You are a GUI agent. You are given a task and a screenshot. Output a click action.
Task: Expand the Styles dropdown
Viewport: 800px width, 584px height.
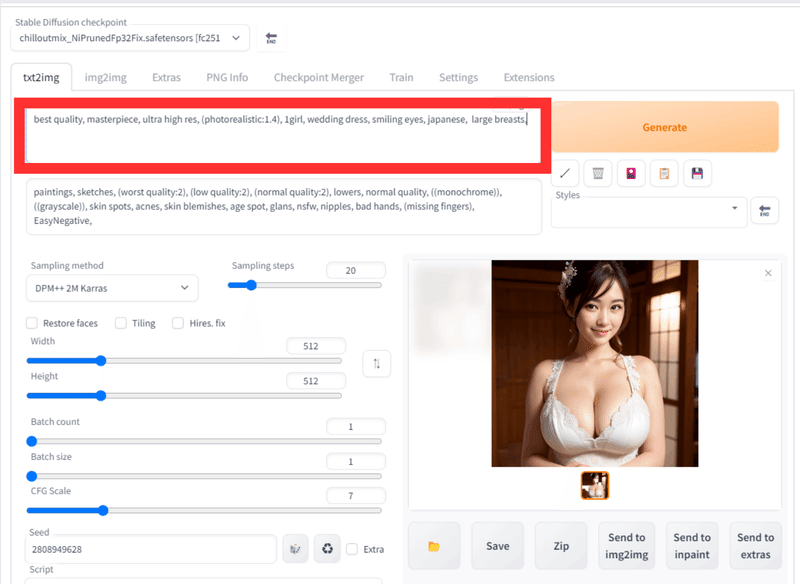[x=649, y=212]
